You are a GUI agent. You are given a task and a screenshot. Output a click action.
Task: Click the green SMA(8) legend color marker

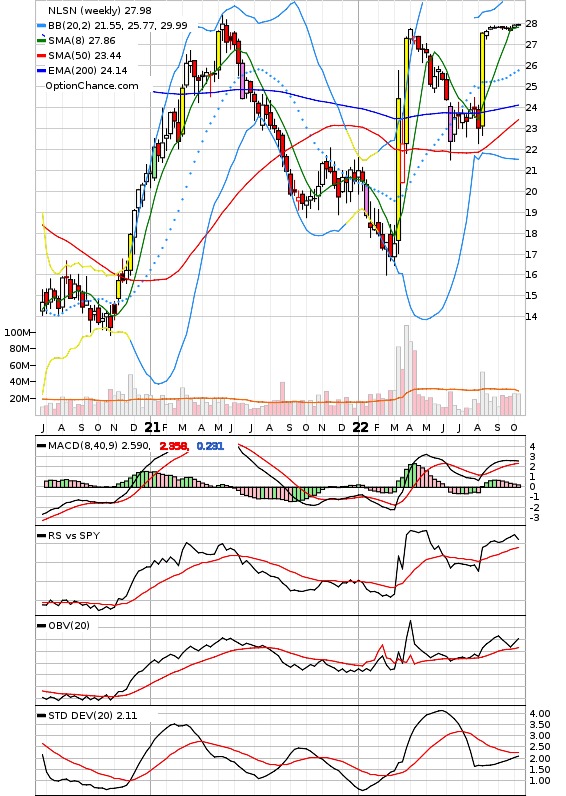pos(42,40)
